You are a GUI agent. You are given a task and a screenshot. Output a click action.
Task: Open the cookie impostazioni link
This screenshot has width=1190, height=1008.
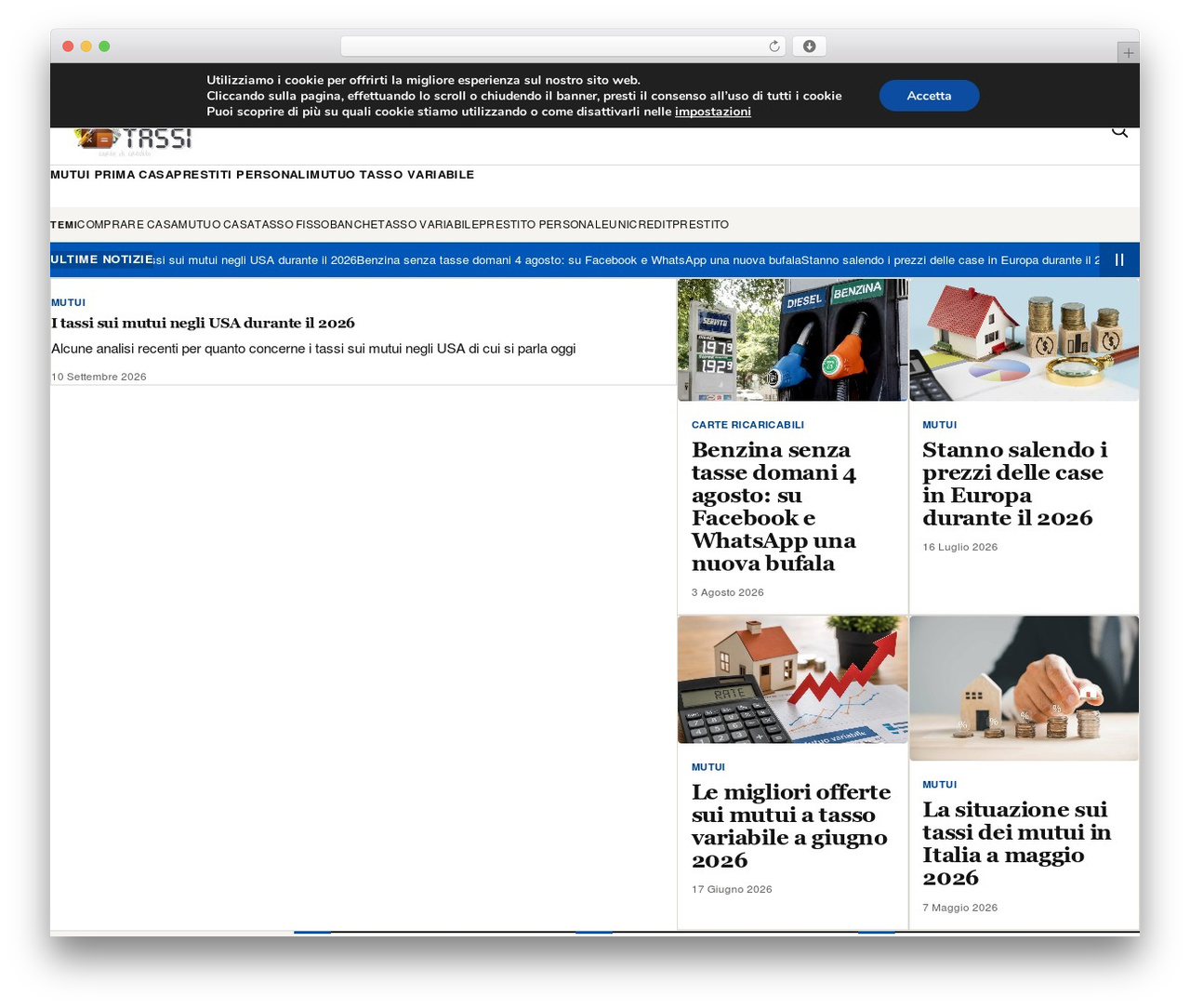click(713, 112)
